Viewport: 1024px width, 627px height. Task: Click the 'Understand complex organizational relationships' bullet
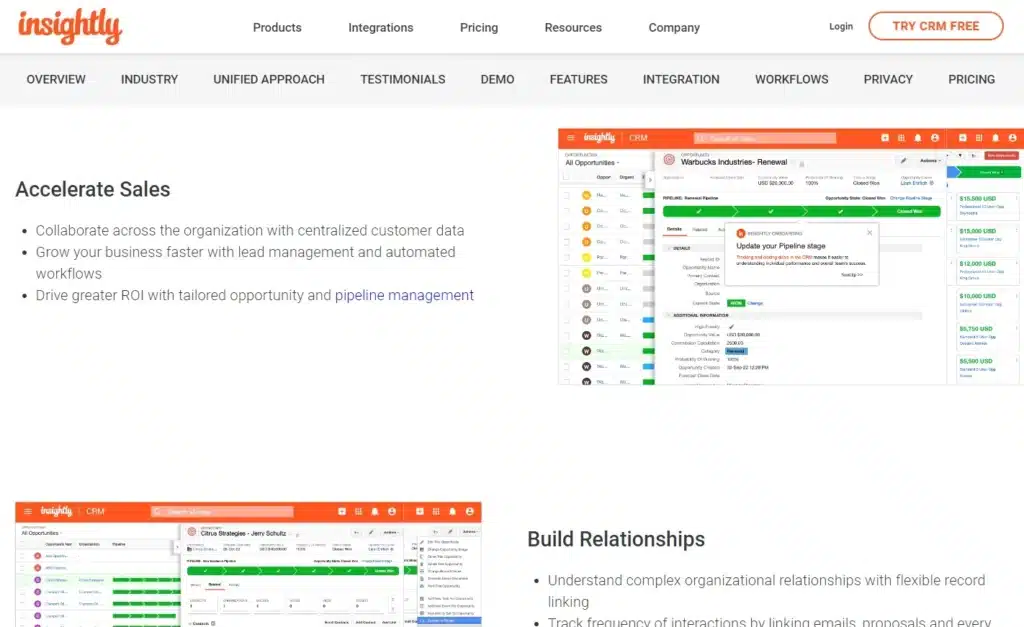pyautogui.click(x=766, y=591)
